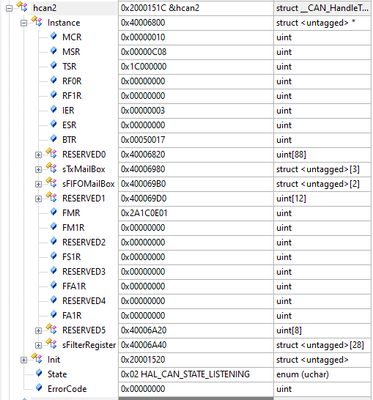
Task: Expand the sTxMailBox struct node
Action: tap(38, 169)
